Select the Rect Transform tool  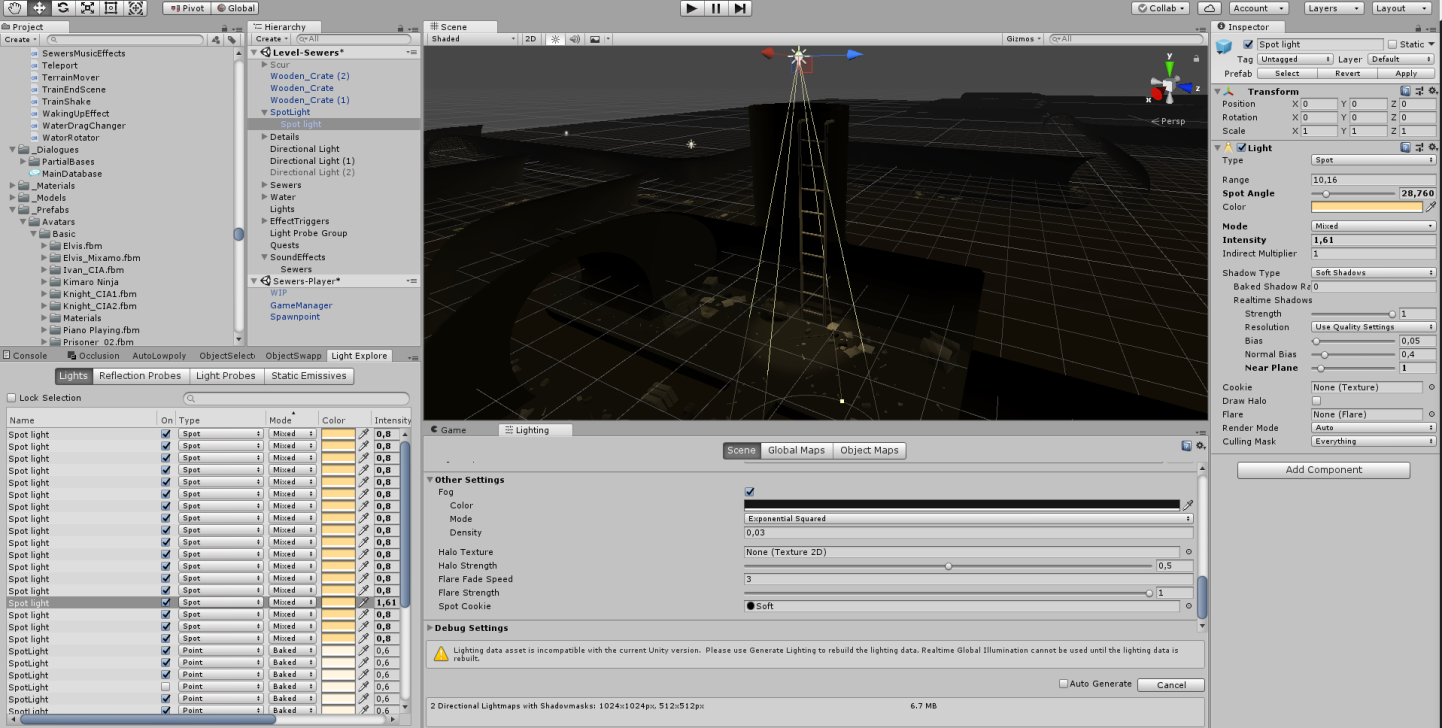110,8
